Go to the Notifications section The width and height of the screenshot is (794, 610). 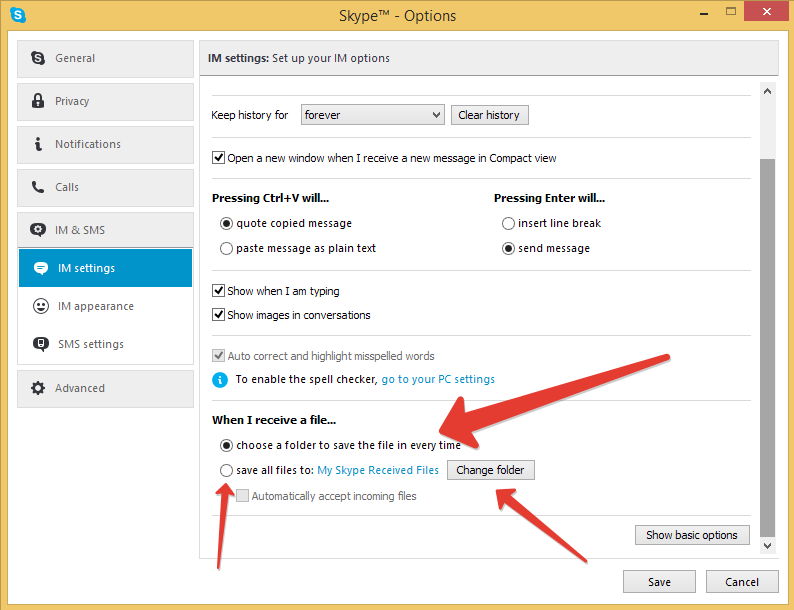tap(105, 145)
